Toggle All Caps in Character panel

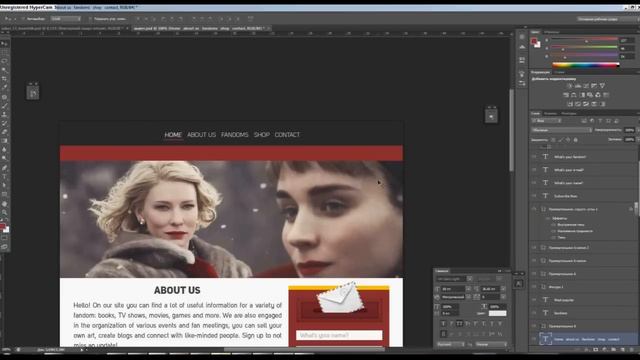click(x=460, y=324)
